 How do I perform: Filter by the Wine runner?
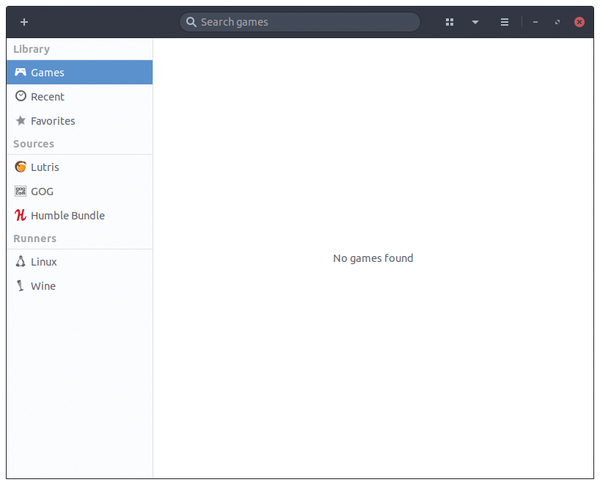(x=80, y=286)
